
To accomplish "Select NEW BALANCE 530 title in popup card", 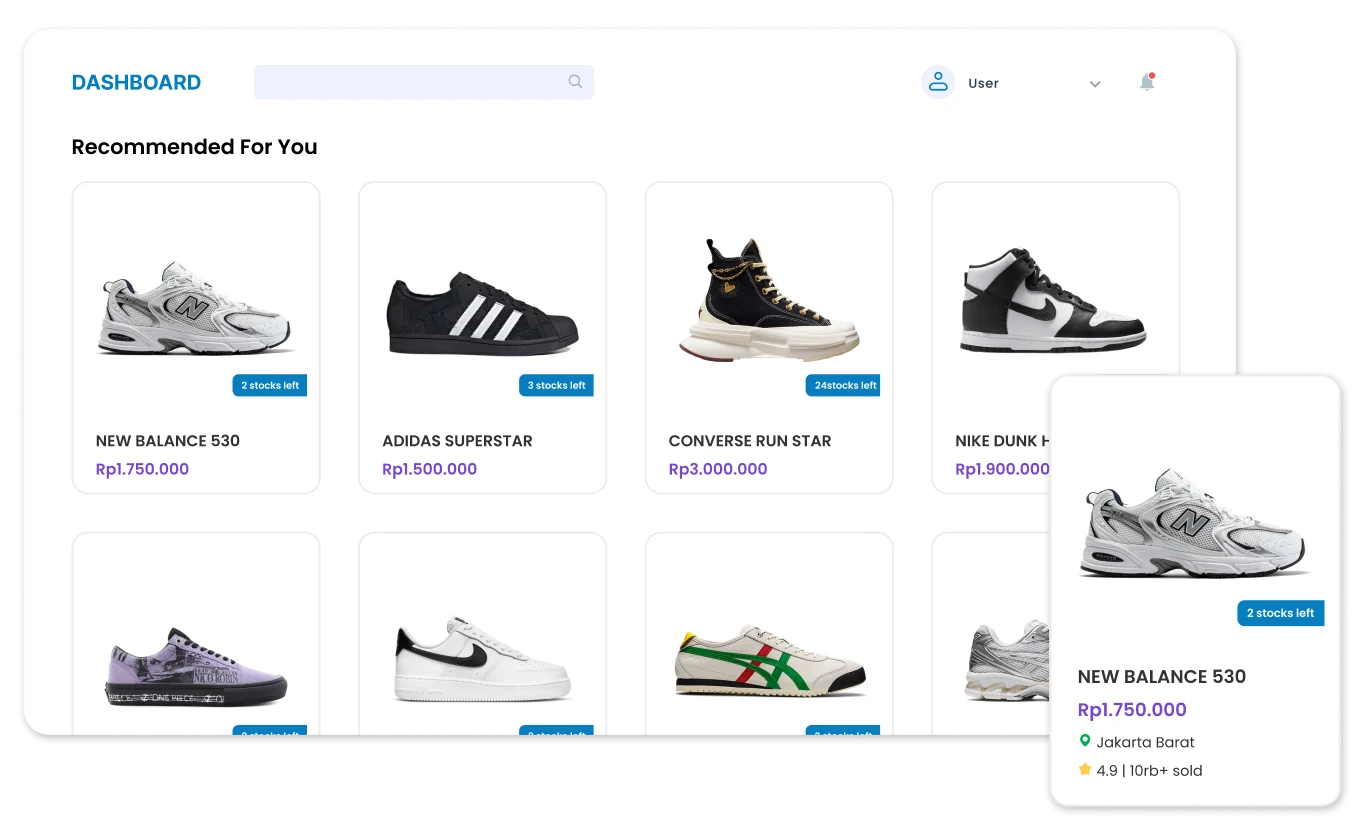I will [x=1162, y=677].
